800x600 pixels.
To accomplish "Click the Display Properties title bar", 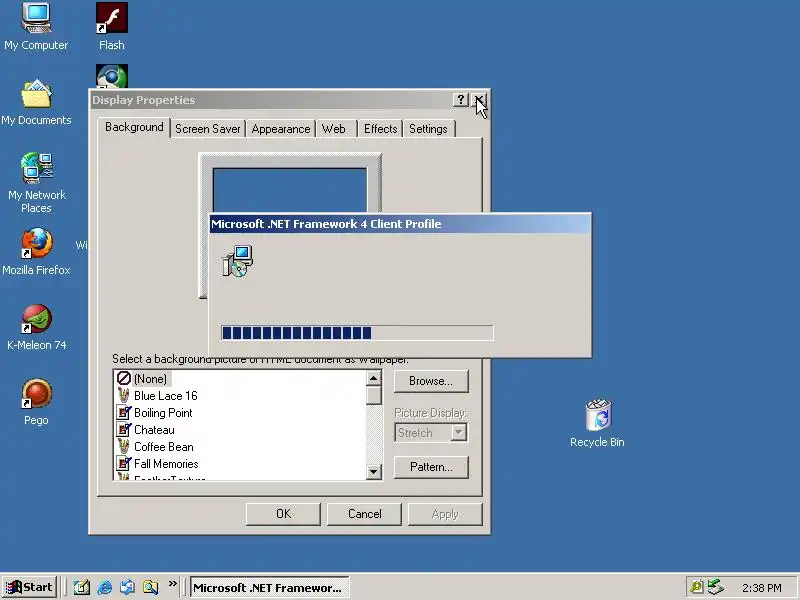I will [x=270, y=100].
